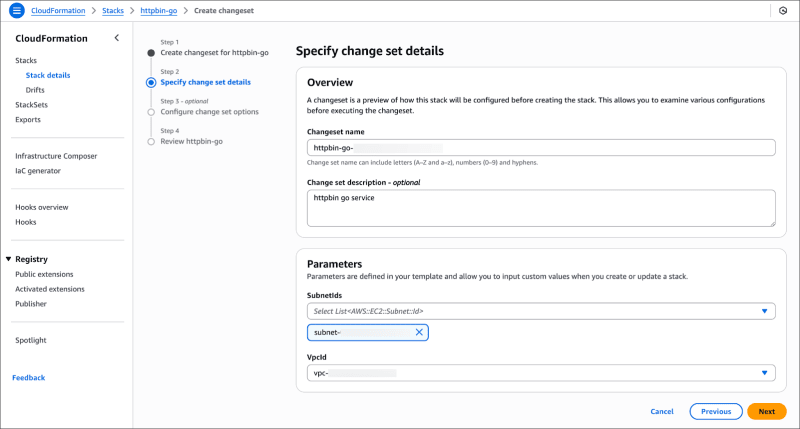Open Public extensions in sidebar
Screen dimensions: 800x429
[44, 274]
